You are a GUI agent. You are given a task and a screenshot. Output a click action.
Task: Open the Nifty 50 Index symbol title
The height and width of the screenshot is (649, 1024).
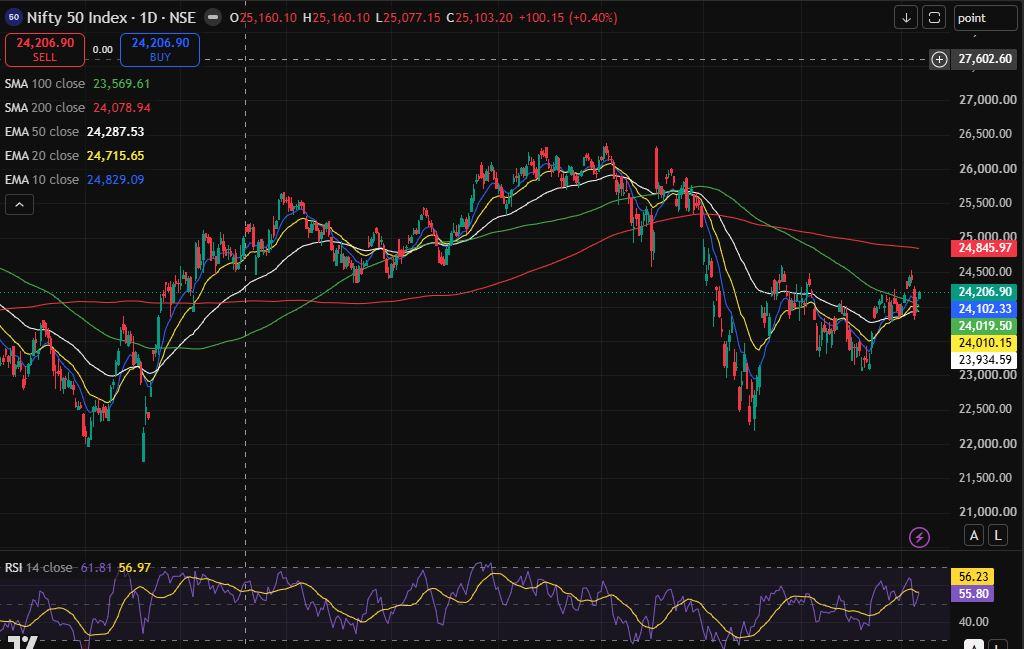click(x=111, y=18)
